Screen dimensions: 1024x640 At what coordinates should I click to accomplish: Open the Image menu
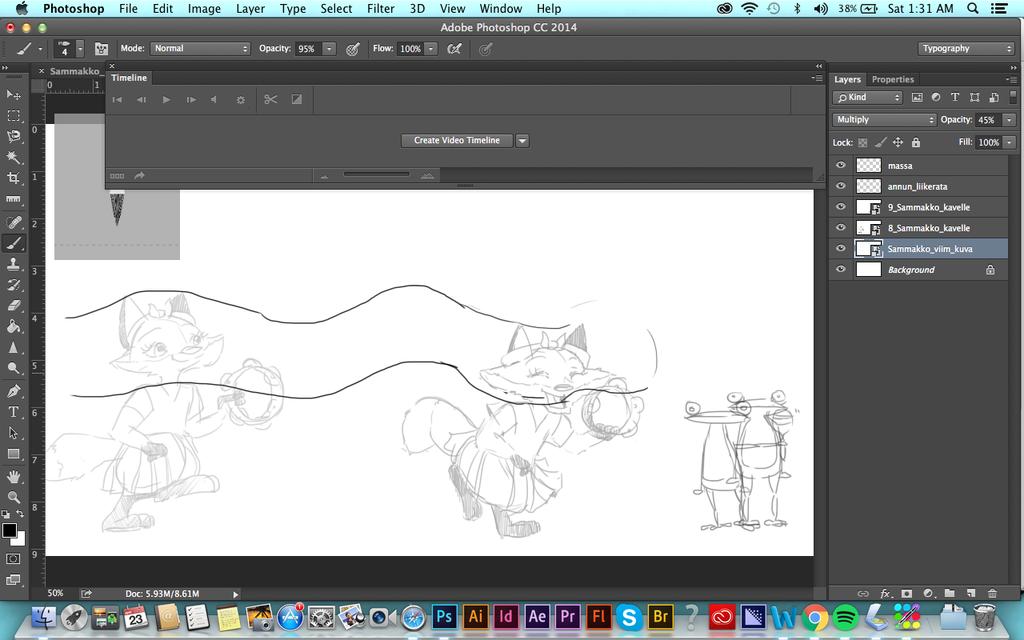204,8
